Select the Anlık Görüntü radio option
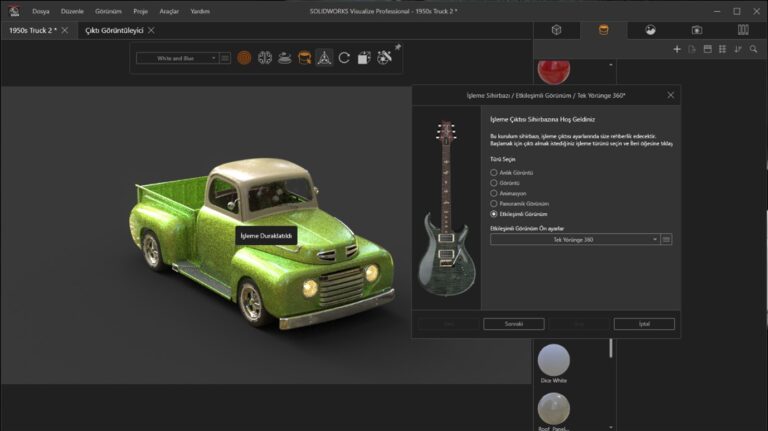The image size is (768, 431). (x=493, y=172)
